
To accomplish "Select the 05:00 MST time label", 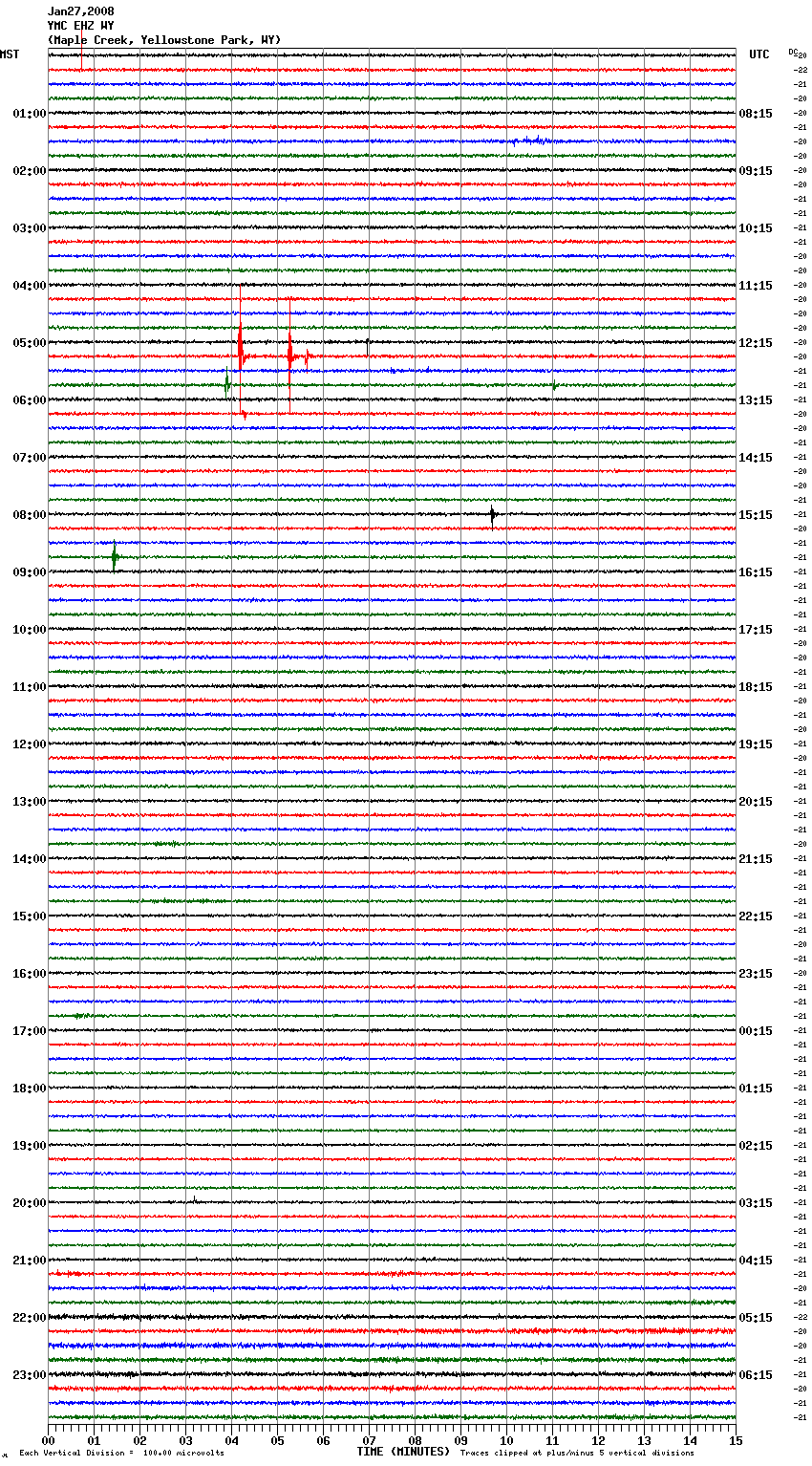I will 30,343.
